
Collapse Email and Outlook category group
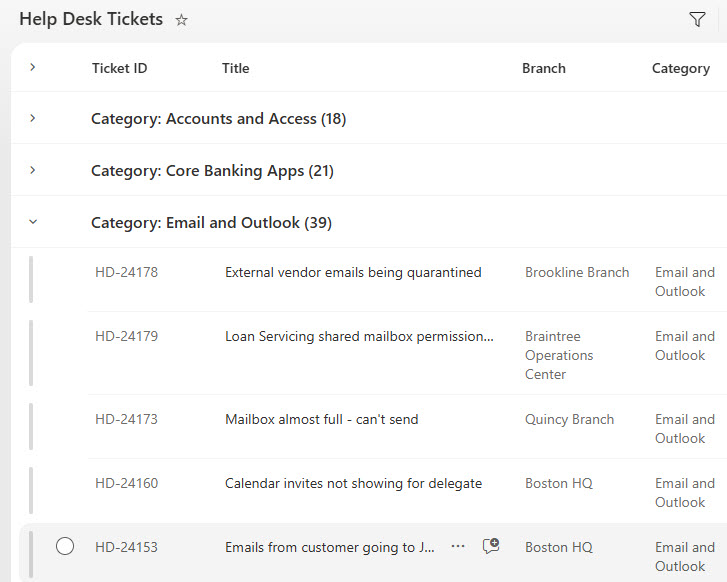32,222
